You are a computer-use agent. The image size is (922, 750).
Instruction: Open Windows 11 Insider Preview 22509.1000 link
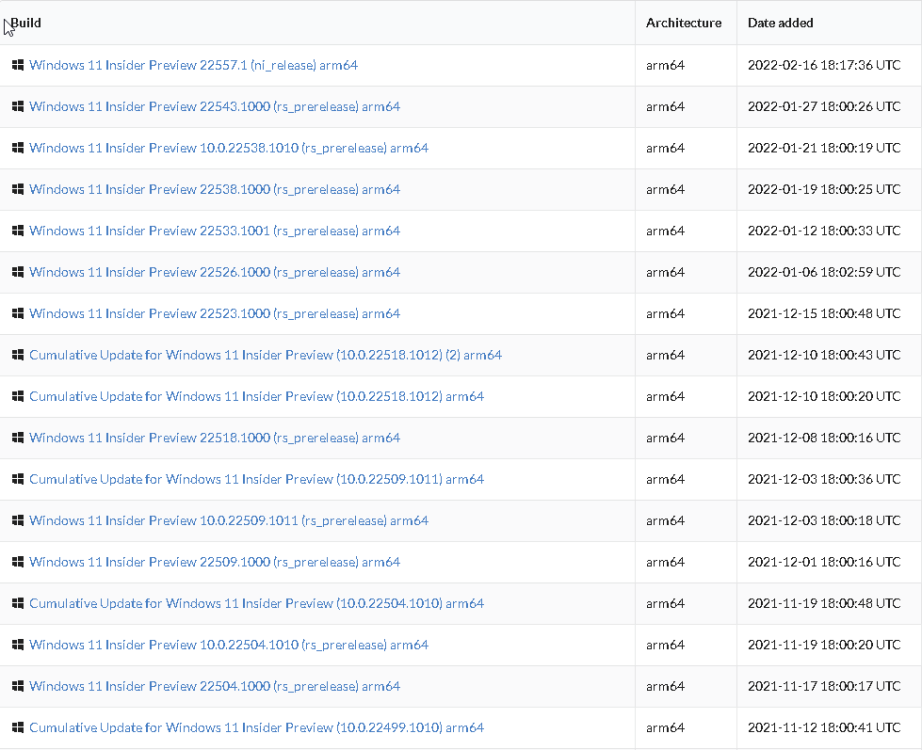pyautogui.click(x=215, y=562)
